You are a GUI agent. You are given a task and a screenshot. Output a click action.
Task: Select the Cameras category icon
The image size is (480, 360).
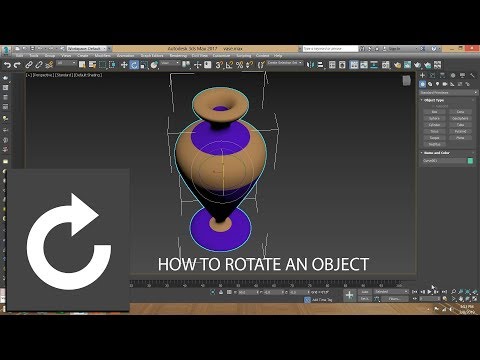445,84
